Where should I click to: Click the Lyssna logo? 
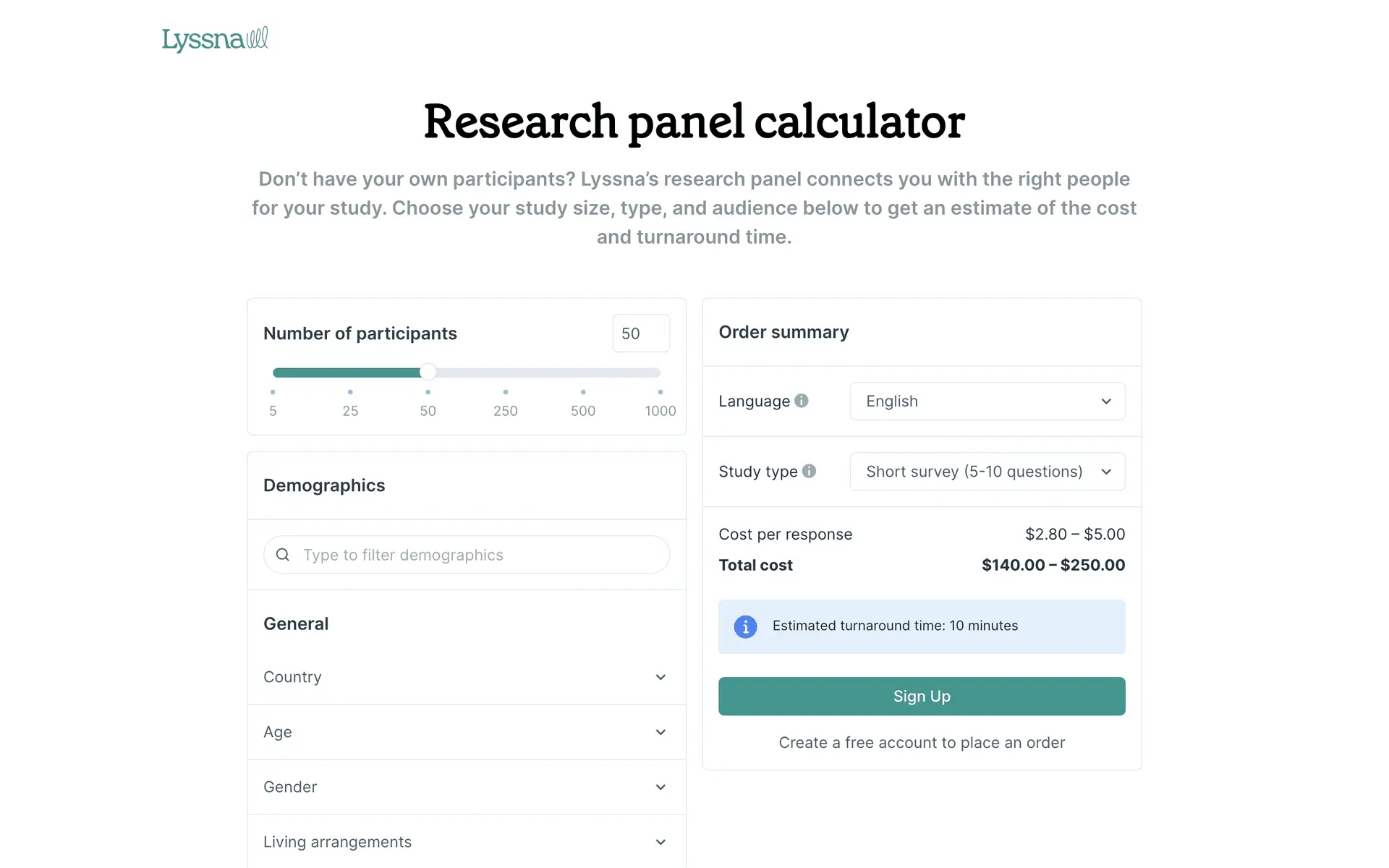click(215, 40)
